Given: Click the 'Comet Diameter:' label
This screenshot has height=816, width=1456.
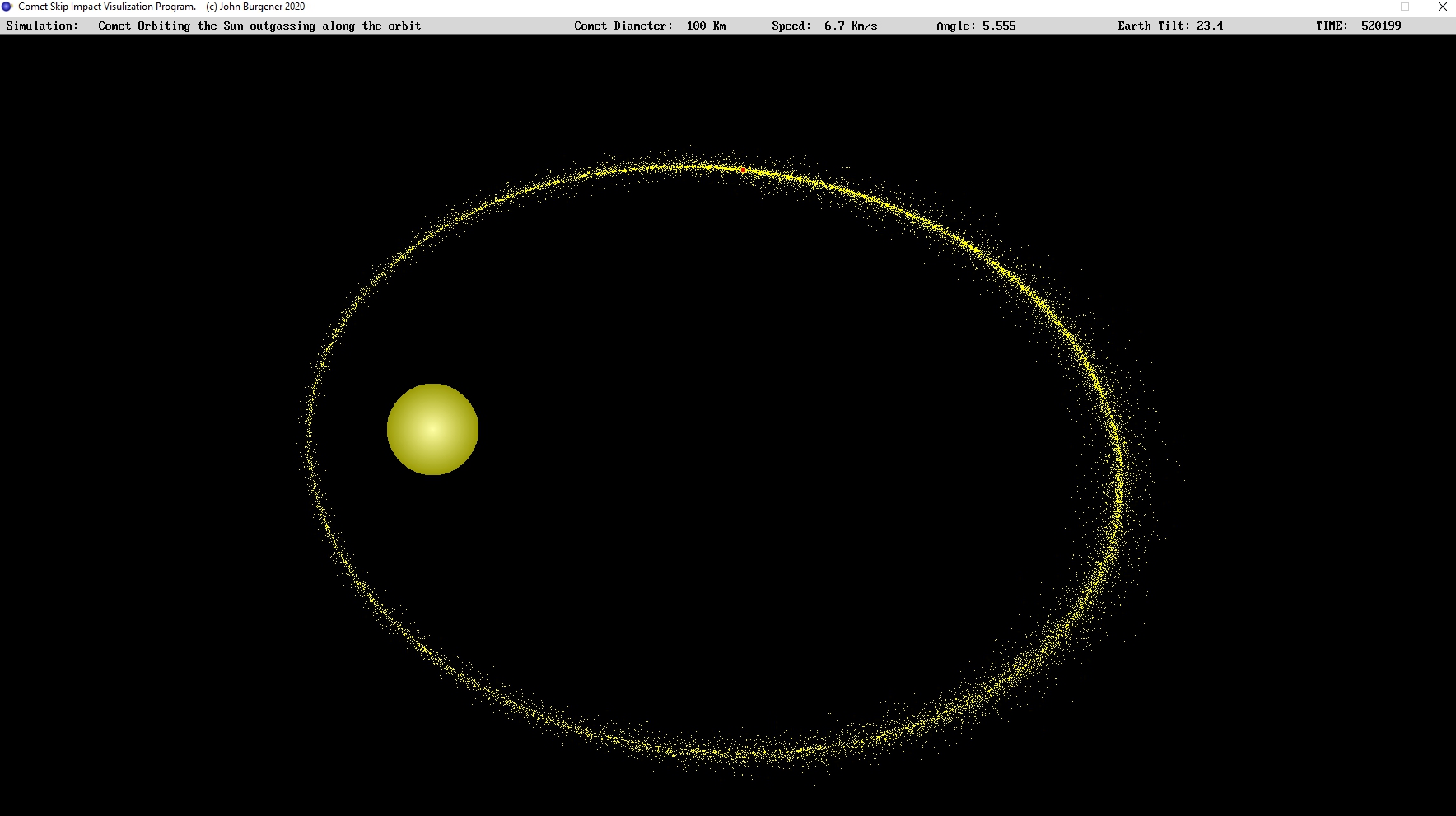Looking at the screenshot, I should 623,26.
